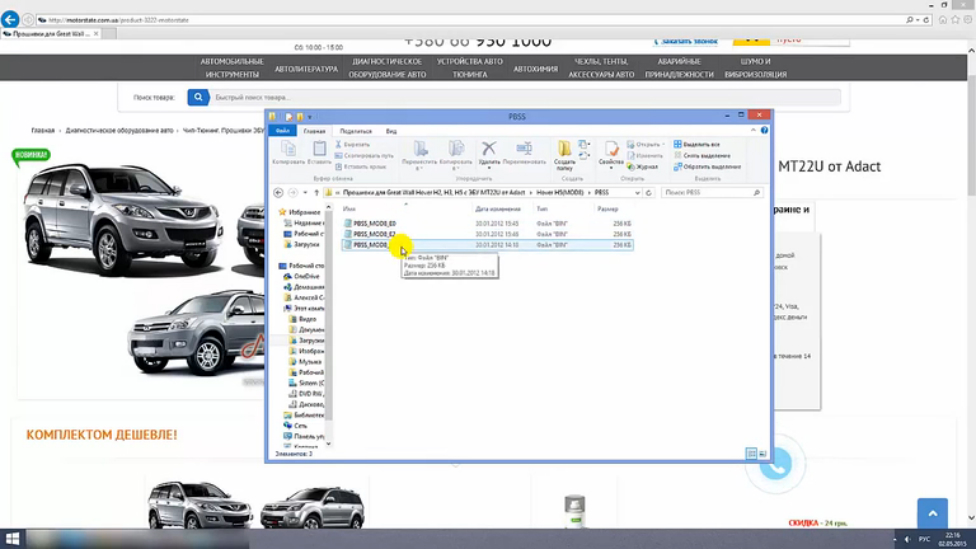
Task: Click Диагностическое оборудование авто breadcrumb link
Action: (x=120, y=131)
